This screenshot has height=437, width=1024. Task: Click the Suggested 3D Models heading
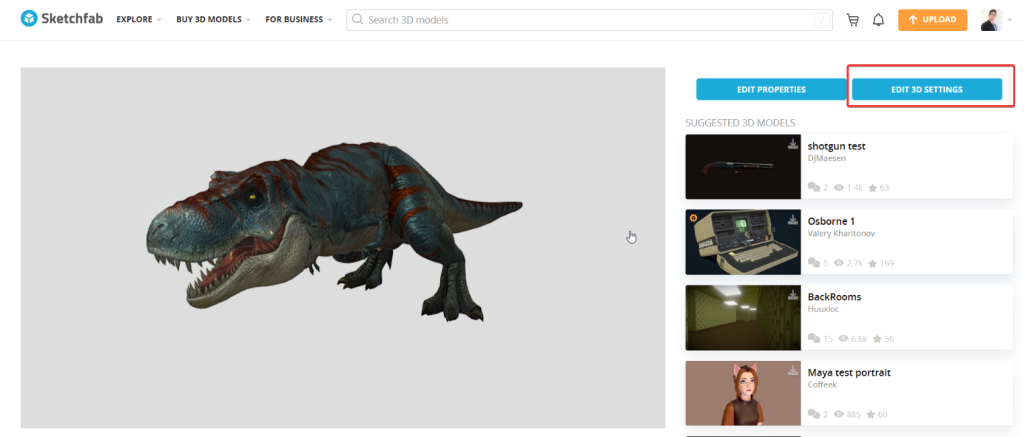point(740,123)
